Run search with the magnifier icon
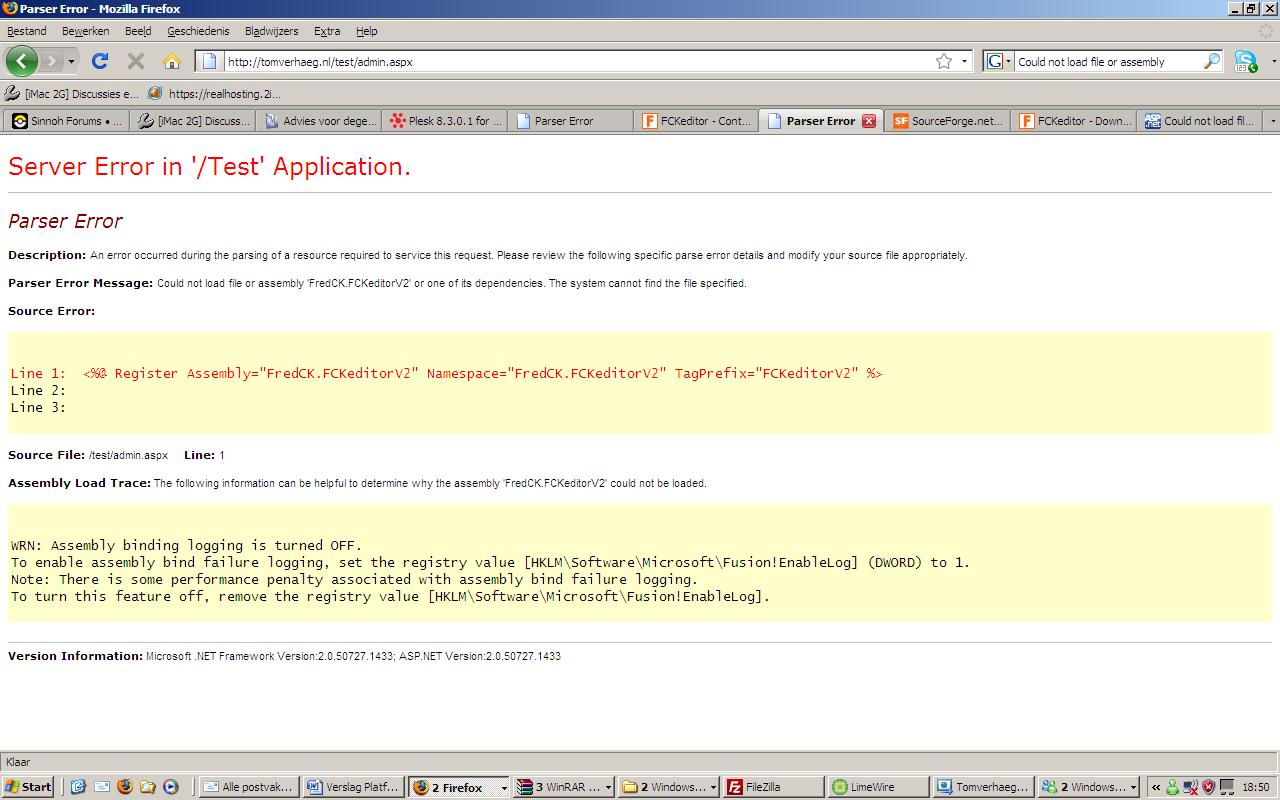Screen dimensions: 1280x800 click(1211, 61)
